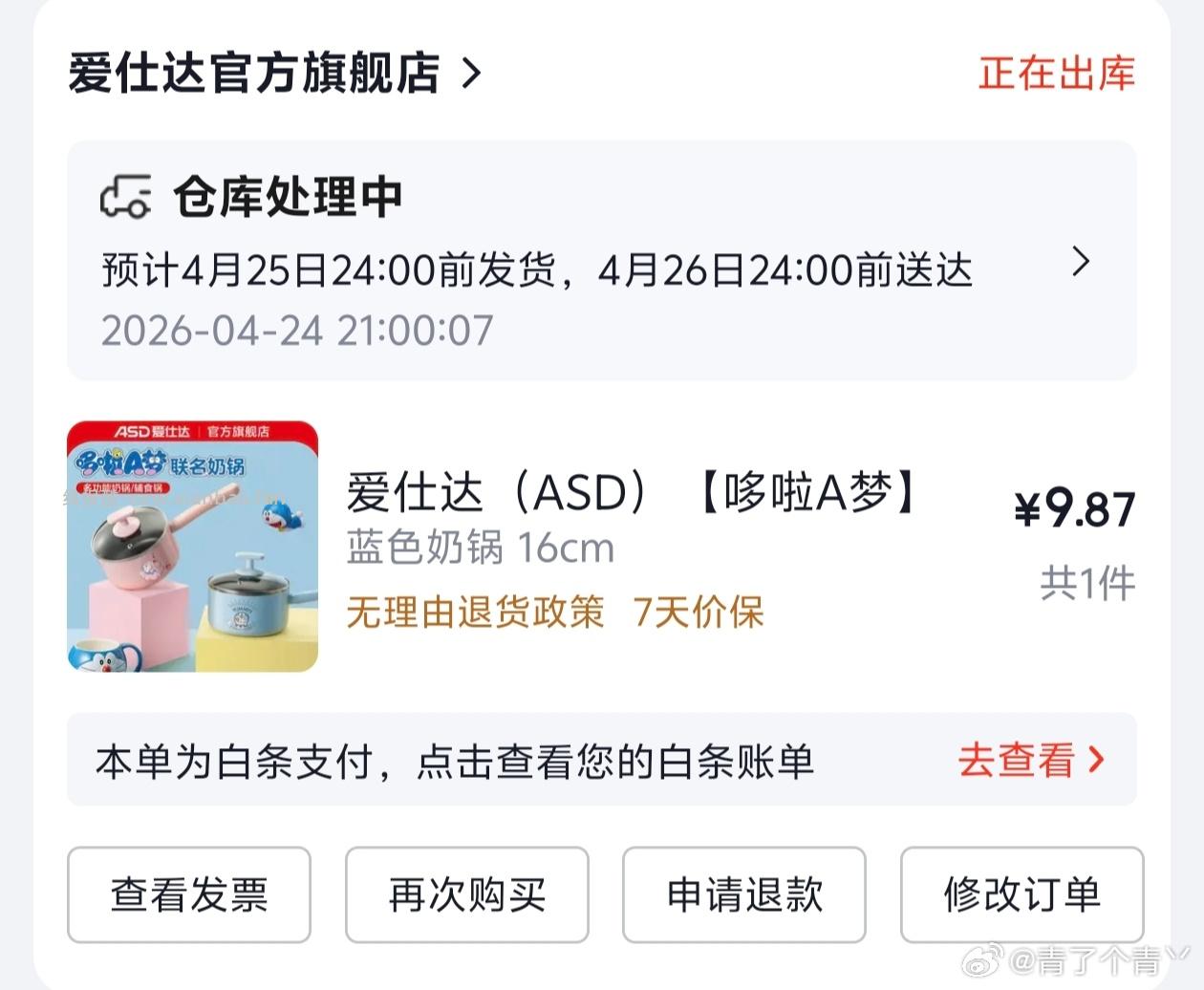Tap the ¥9.87 price
The image size is (1204, 990).
(1075, 508)
